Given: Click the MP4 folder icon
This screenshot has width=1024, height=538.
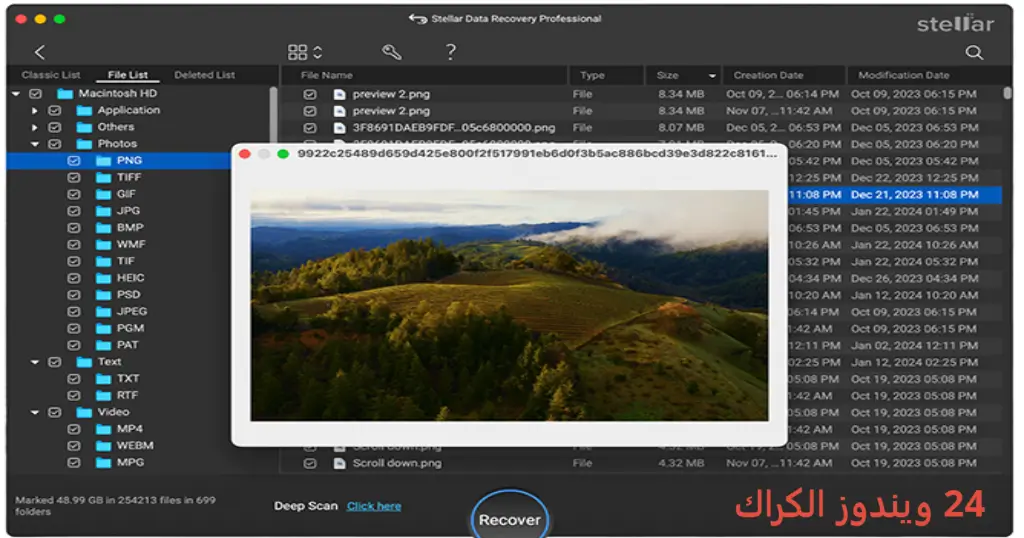Looking at the screenshot, I should (x=103, y=430).
